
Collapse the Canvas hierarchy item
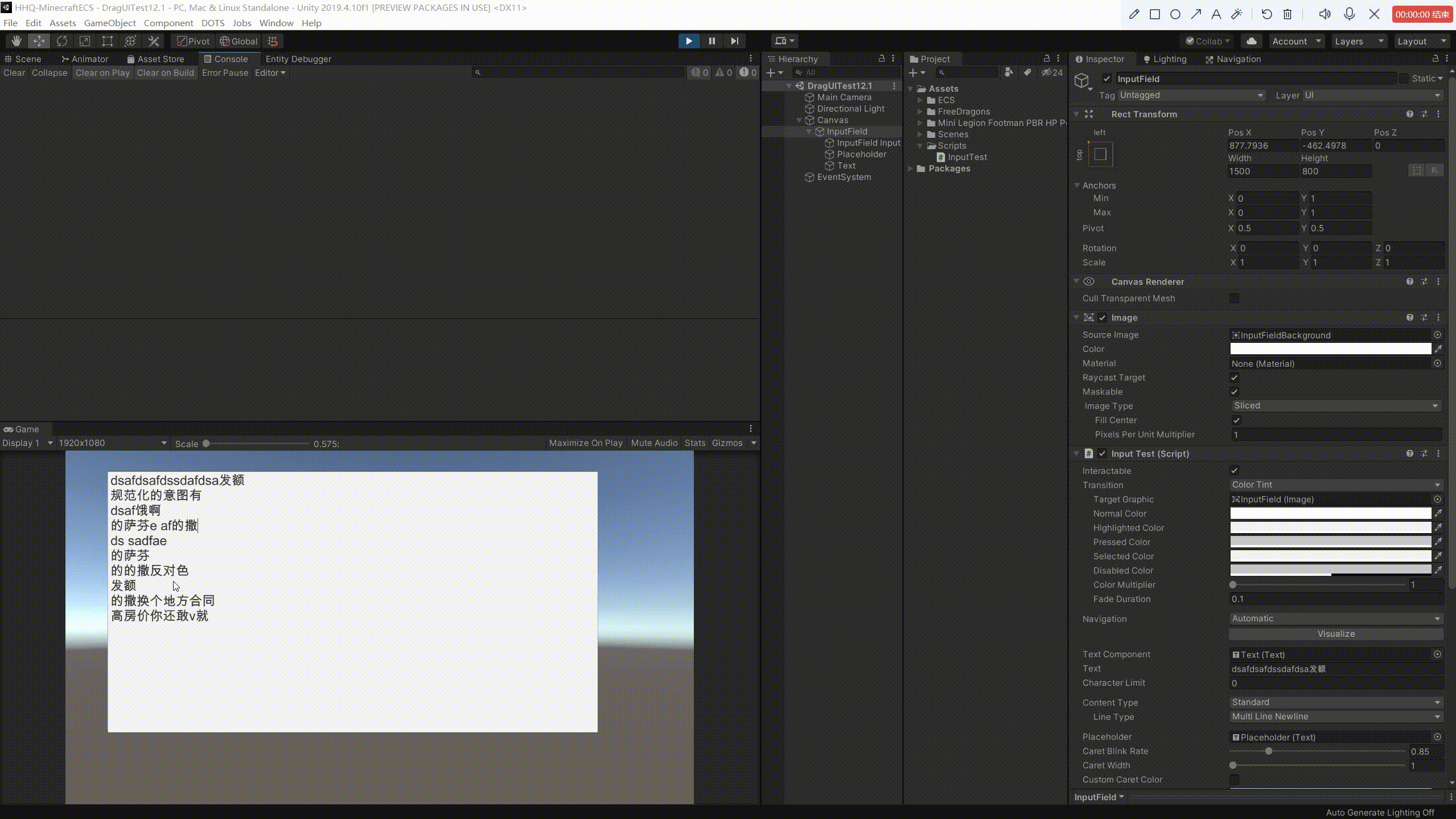799,120
